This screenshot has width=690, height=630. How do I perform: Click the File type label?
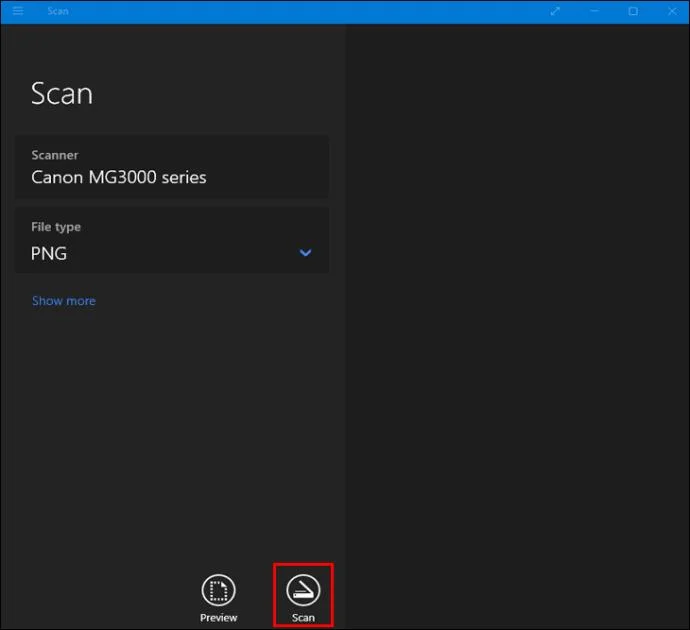[56, 227]
